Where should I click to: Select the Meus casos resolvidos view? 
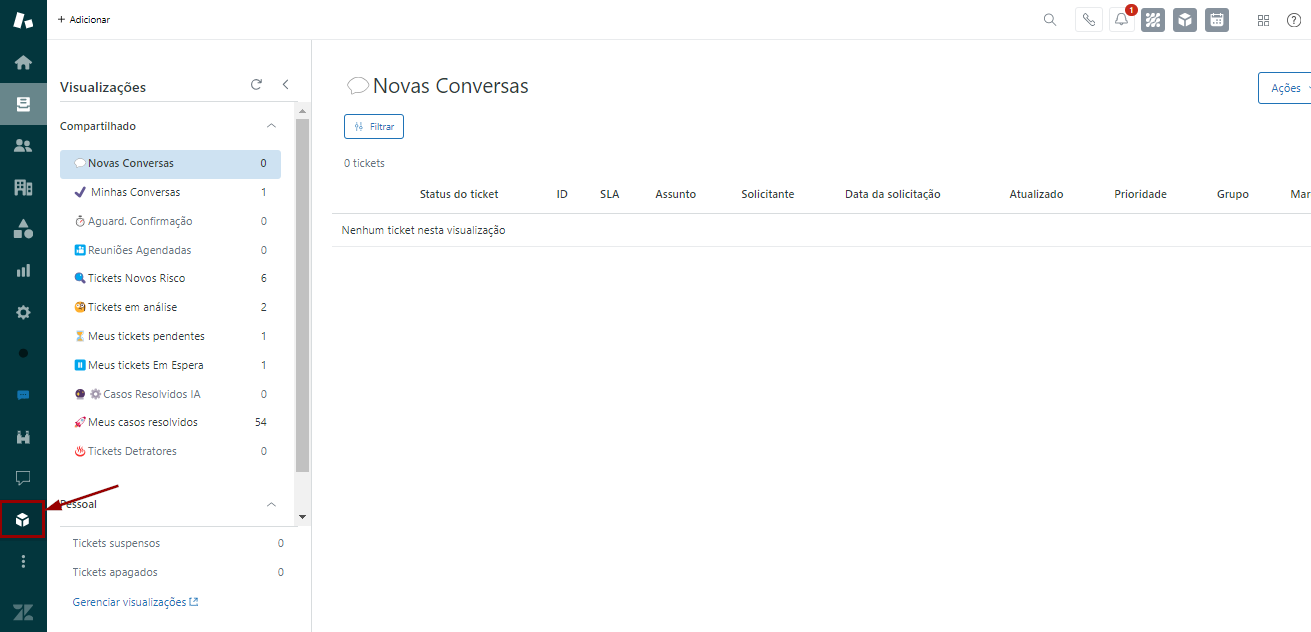(x=142, y=422)
